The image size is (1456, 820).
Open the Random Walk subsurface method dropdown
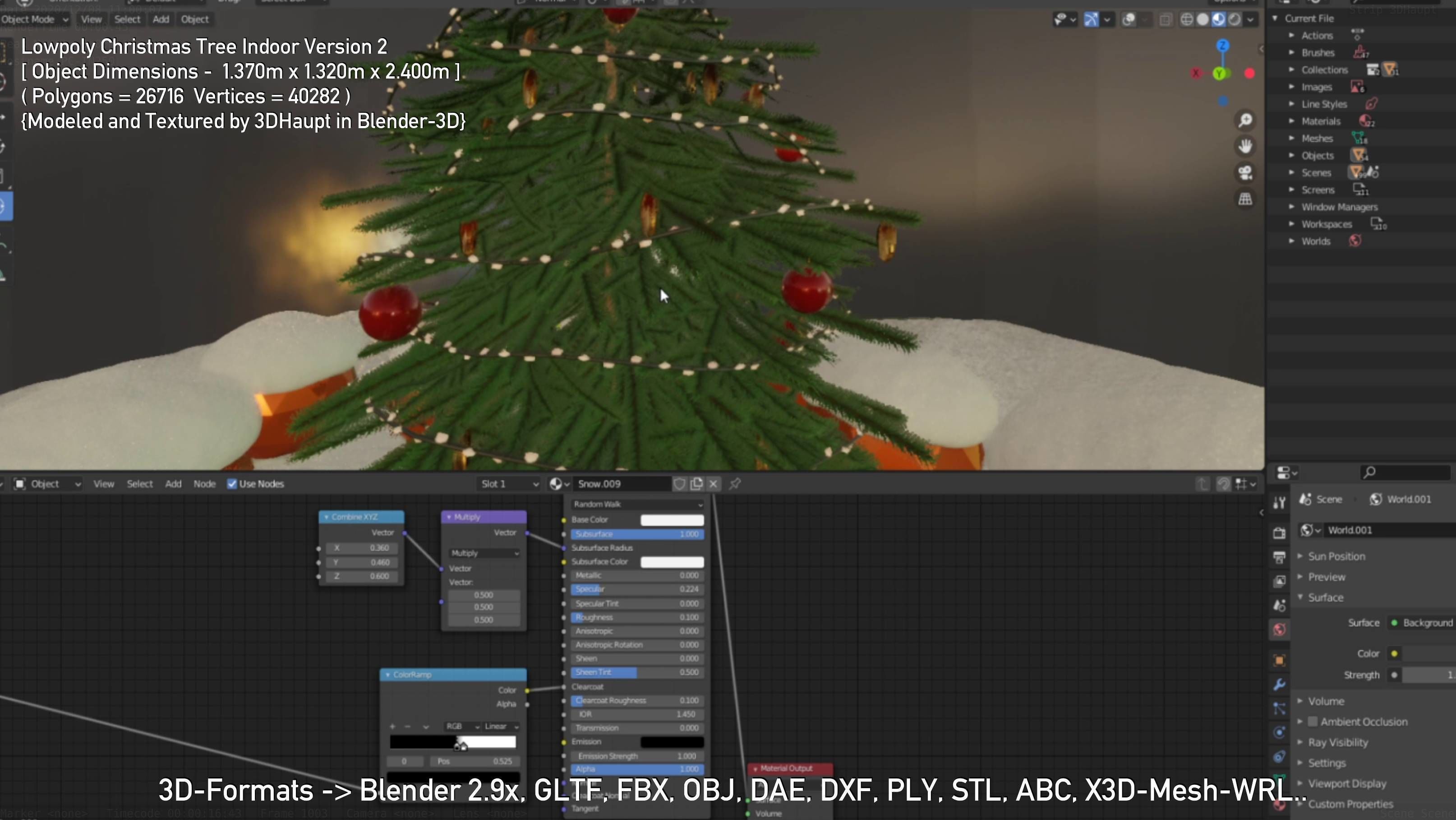637,505
